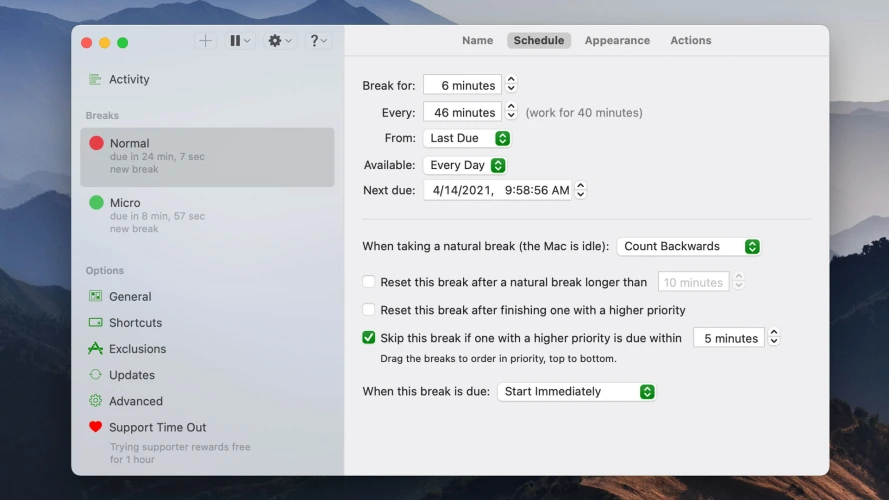Open Advanced options in sidebar
The image size is (889, 500).
point(135,401)
